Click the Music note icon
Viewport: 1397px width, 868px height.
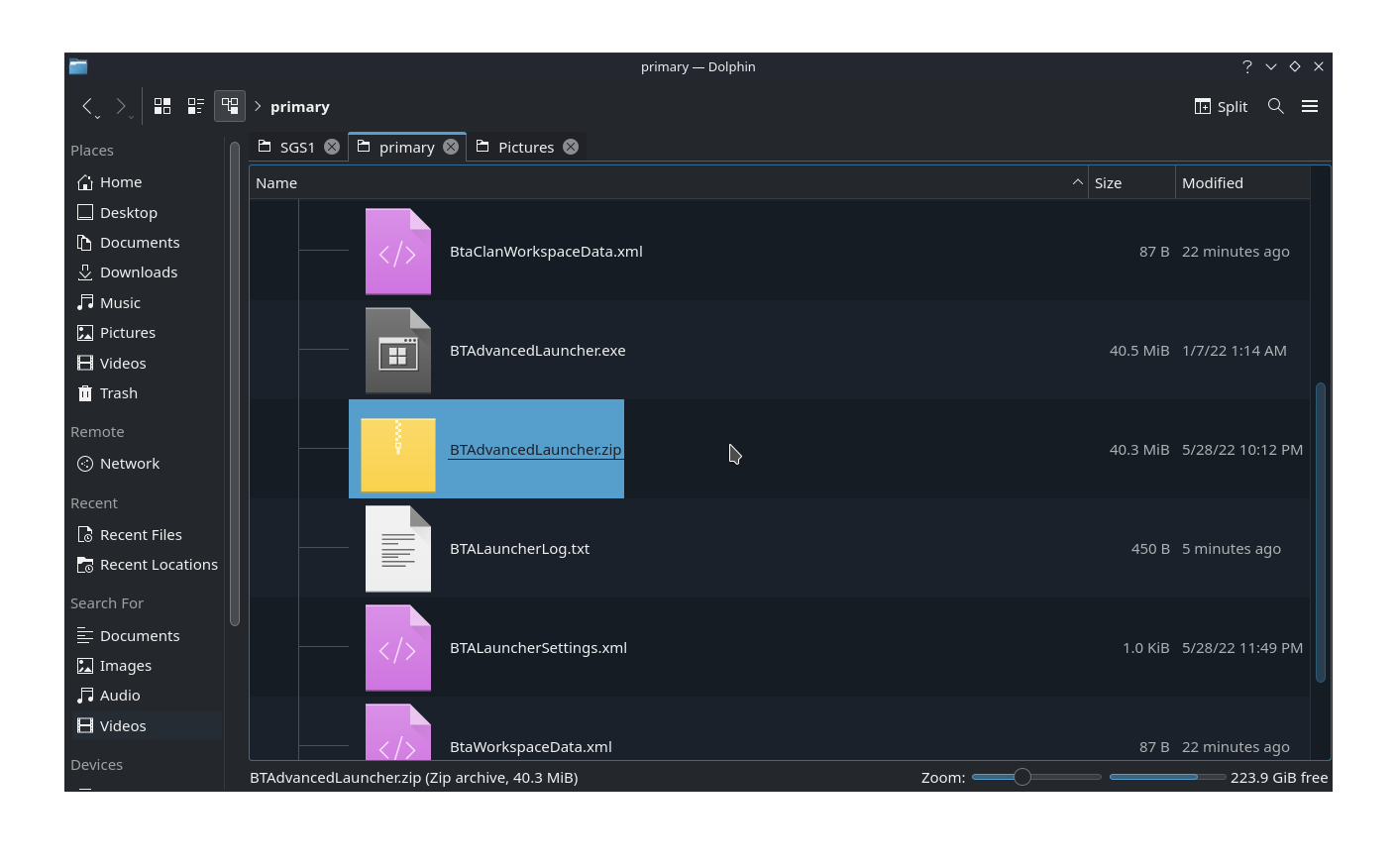click(x=85, y=302)
